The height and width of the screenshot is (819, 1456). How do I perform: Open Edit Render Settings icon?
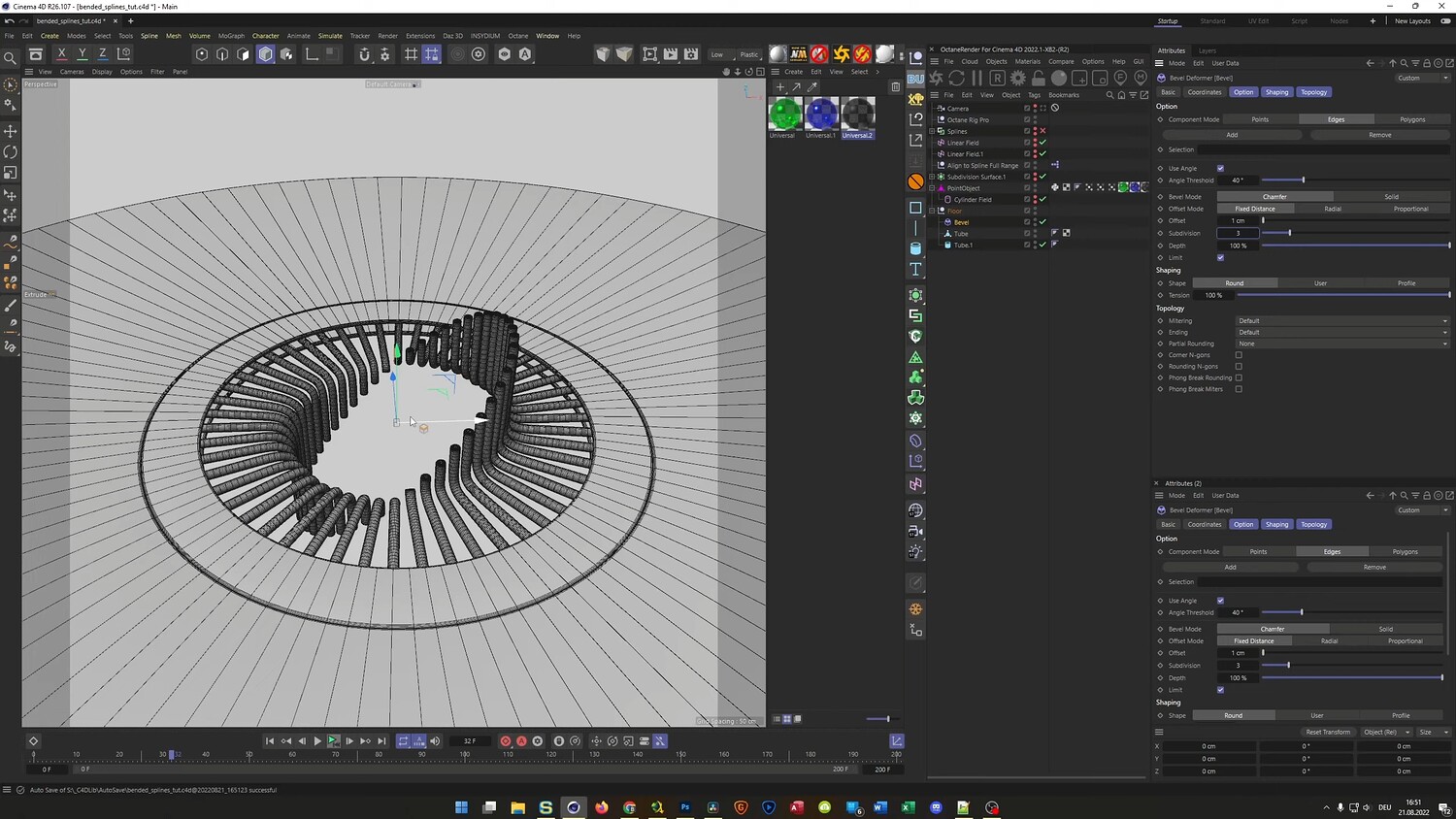click(691, 54)
